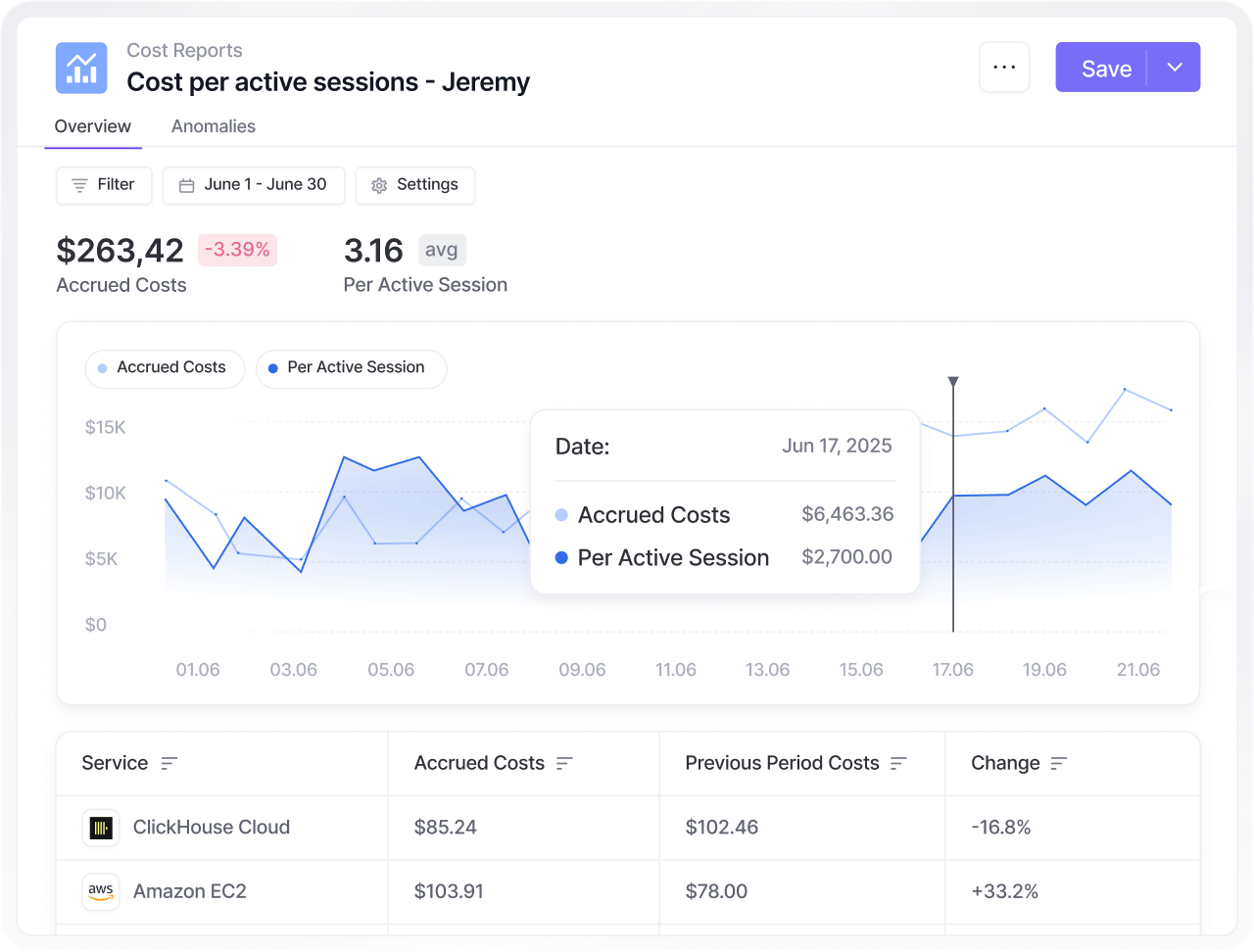1254x952 pixels.
Task: Click the Cost Reports chart icon
Action: [81, 68]
